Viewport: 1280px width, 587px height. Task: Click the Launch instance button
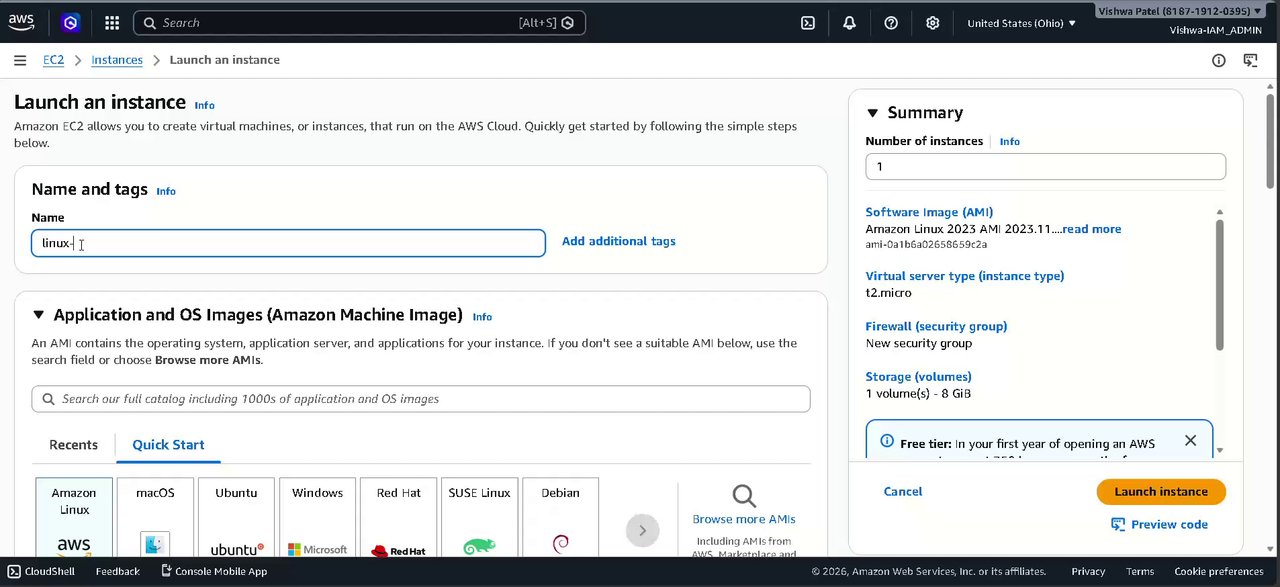1160,491
